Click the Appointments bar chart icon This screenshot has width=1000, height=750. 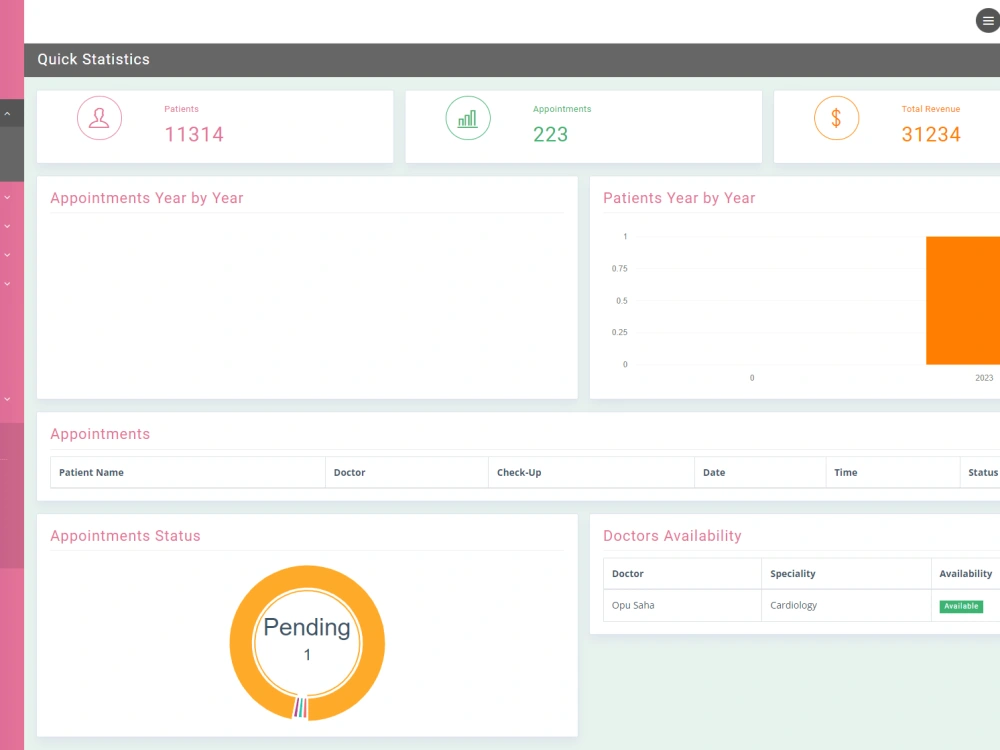click(468, 117)
